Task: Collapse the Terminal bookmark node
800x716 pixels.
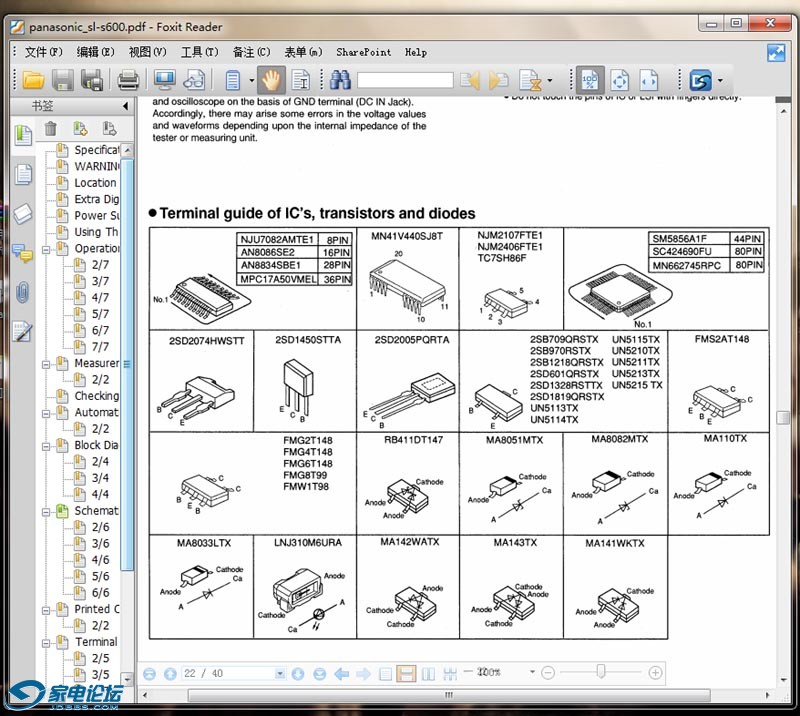Action: tap(46, 643)
